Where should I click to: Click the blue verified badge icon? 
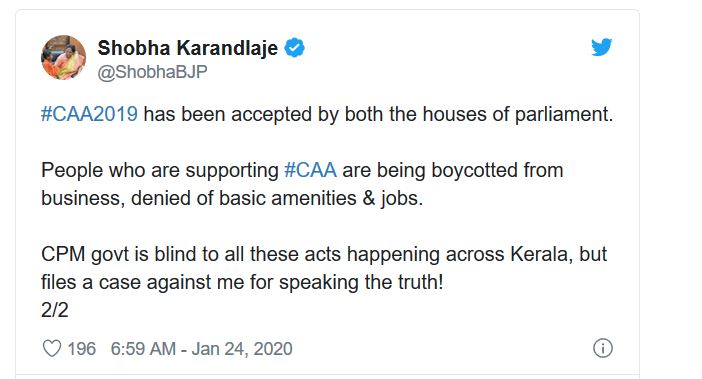pos(295,48)
